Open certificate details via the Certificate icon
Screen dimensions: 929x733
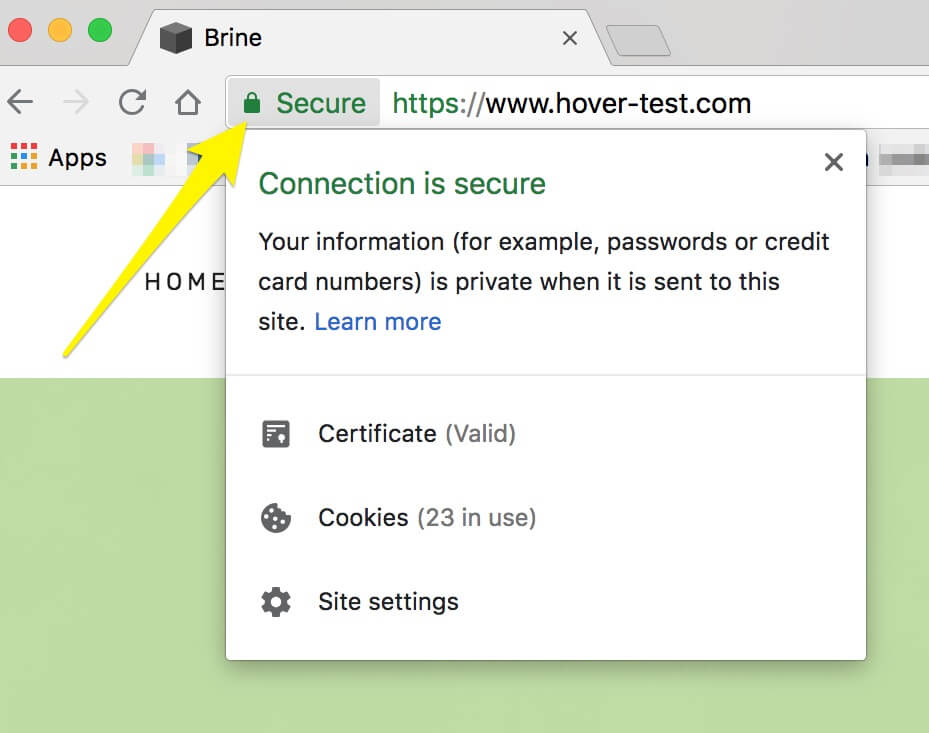[274, 433]
